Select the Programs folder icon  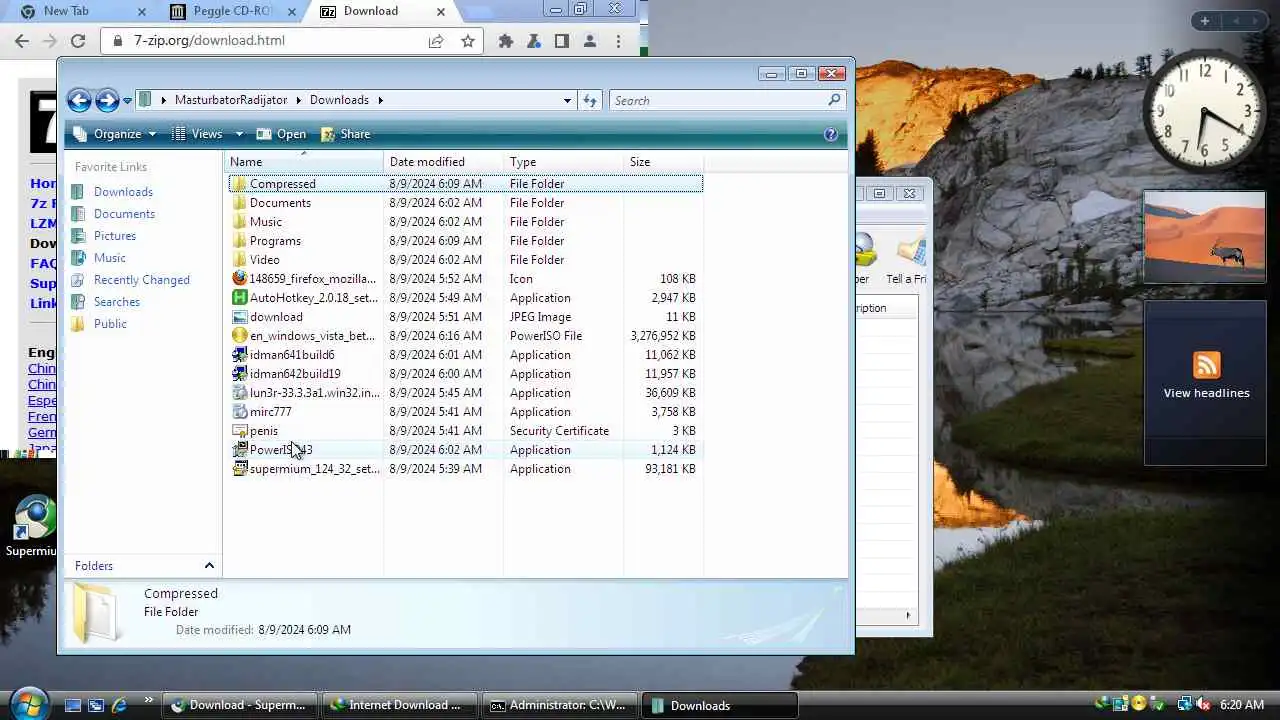coord(239,241)
